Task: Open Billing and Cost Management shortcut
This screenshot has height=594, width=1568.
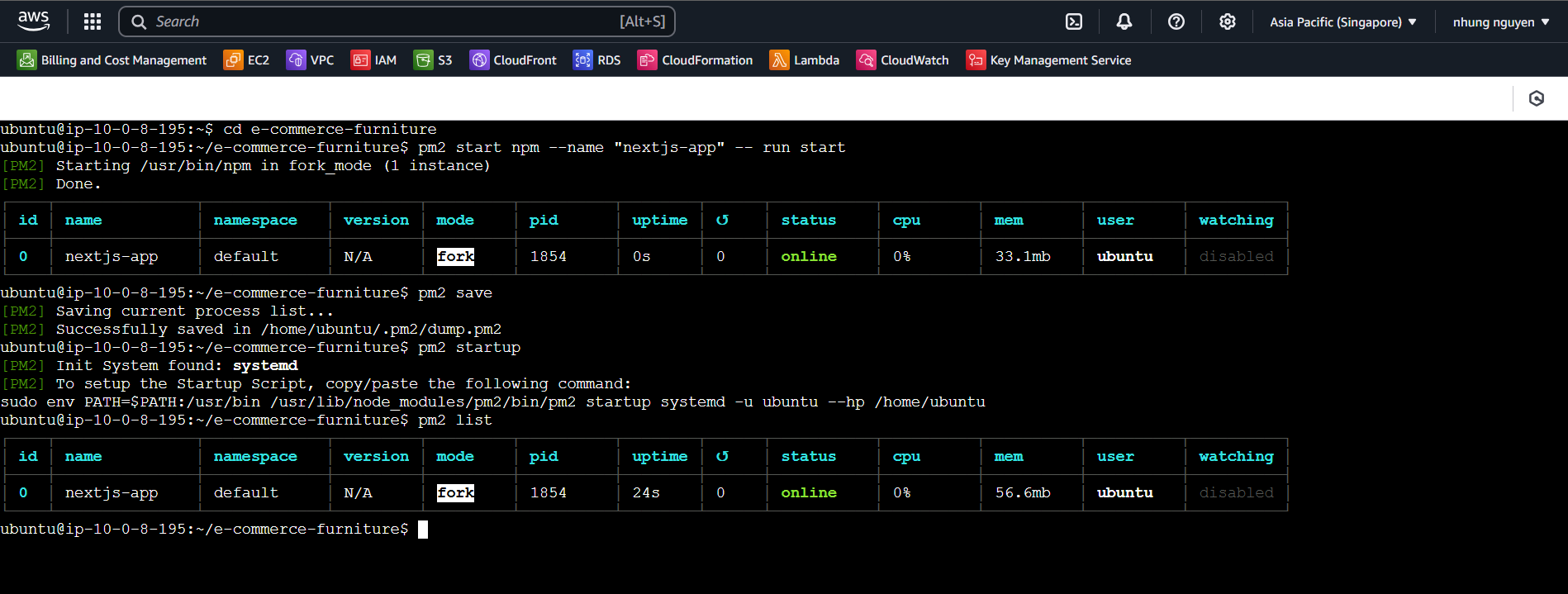Action: click(112, 60)
